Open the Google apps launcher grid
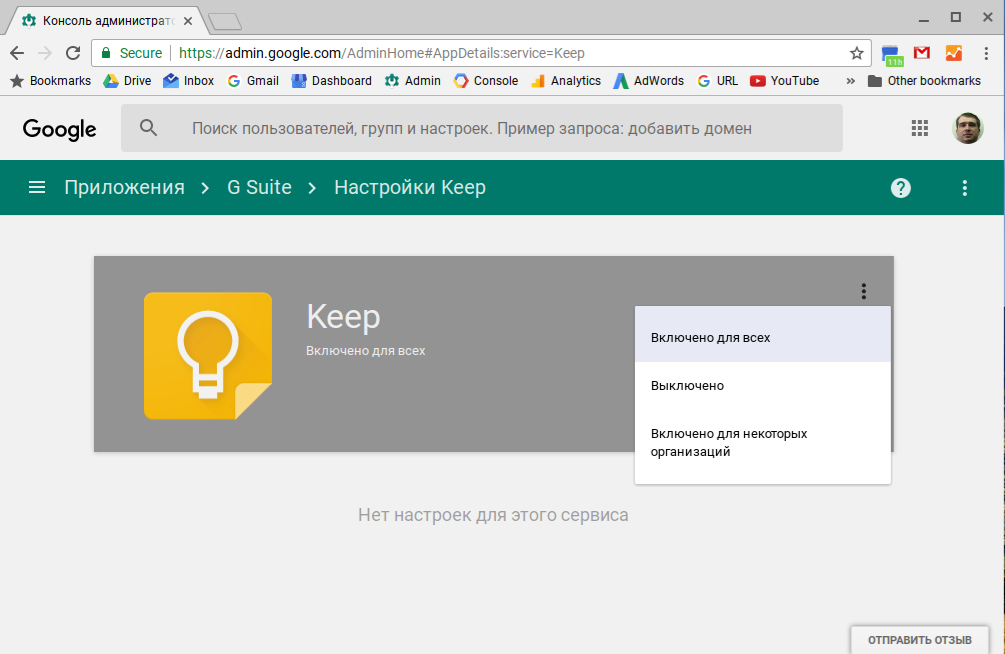The width and height of the screenshot is (1005, 654). pyautogui.click(x=919, y=128)
